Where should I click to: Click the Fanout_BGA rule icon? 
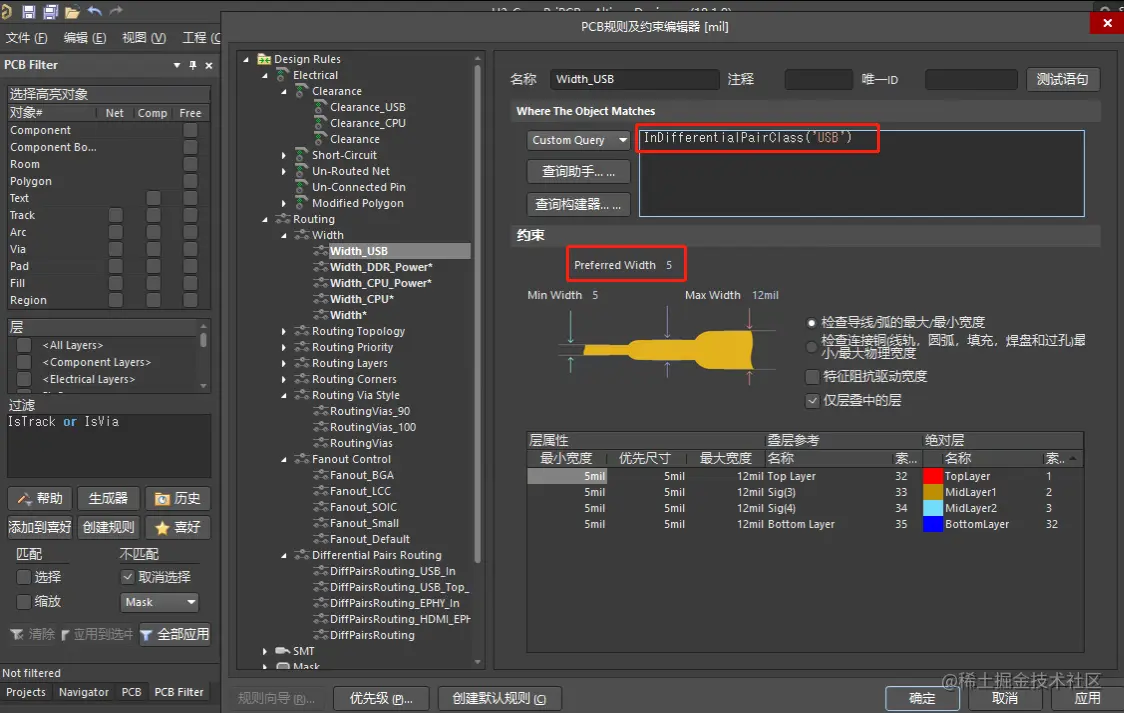pos(320,474)
